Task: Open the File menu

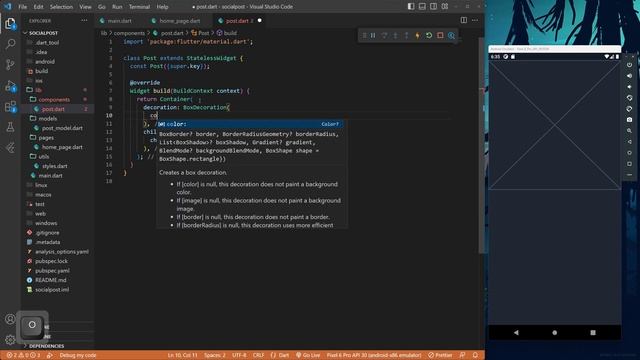Action: click(x=23, y=7)
